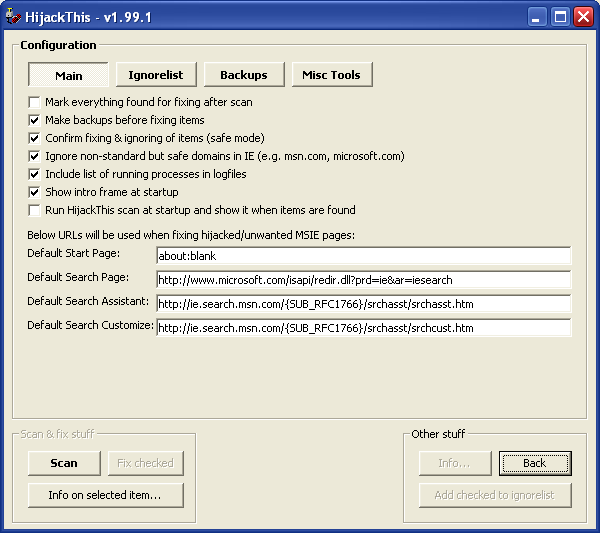Image resolution: width=600 pixels, height=533 pixels.
Task: Enable Run HijackThis scan at startup
Action: click(34, 210)
